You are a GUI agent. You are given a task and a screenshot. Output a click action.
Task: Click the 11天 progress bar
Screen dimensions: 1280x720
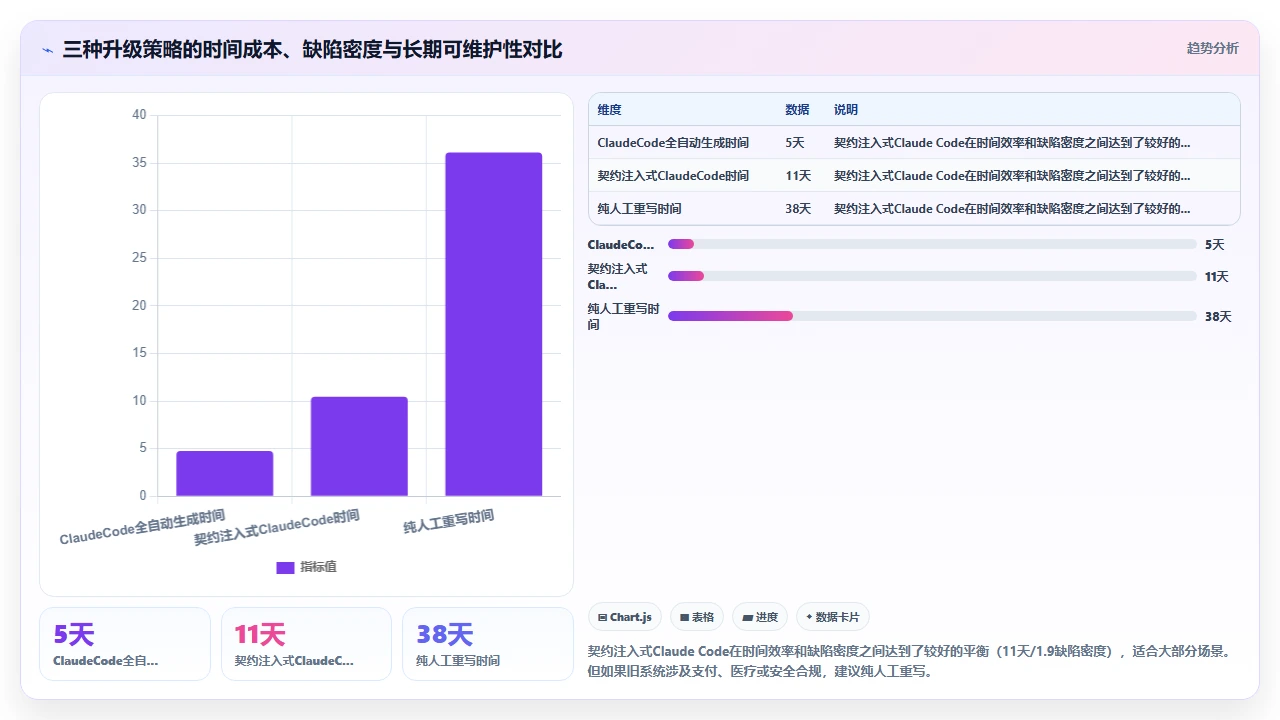pyautogui.click(x=932, y=276)
